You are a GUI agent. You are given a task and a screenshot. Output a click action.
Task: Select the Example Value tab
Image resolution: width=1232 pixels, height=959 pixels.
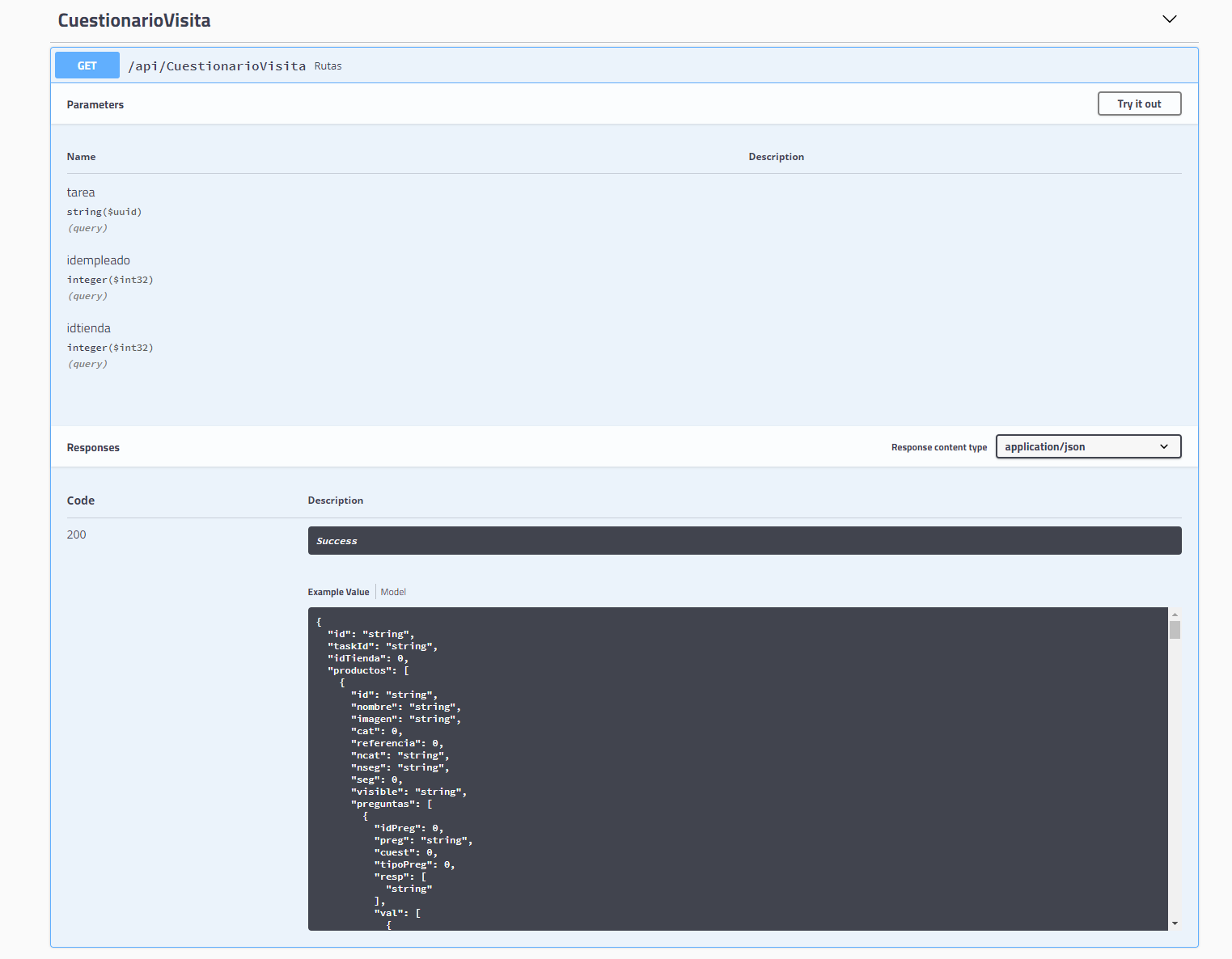coord(338,592)
